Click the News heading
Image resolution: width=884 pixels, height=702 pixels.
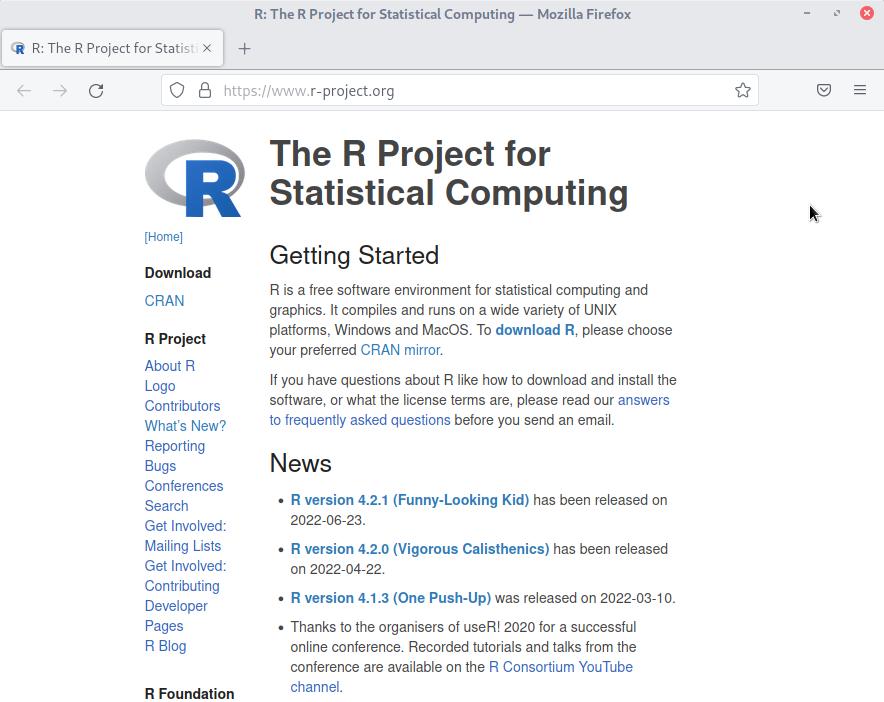(x=300, y=463)
